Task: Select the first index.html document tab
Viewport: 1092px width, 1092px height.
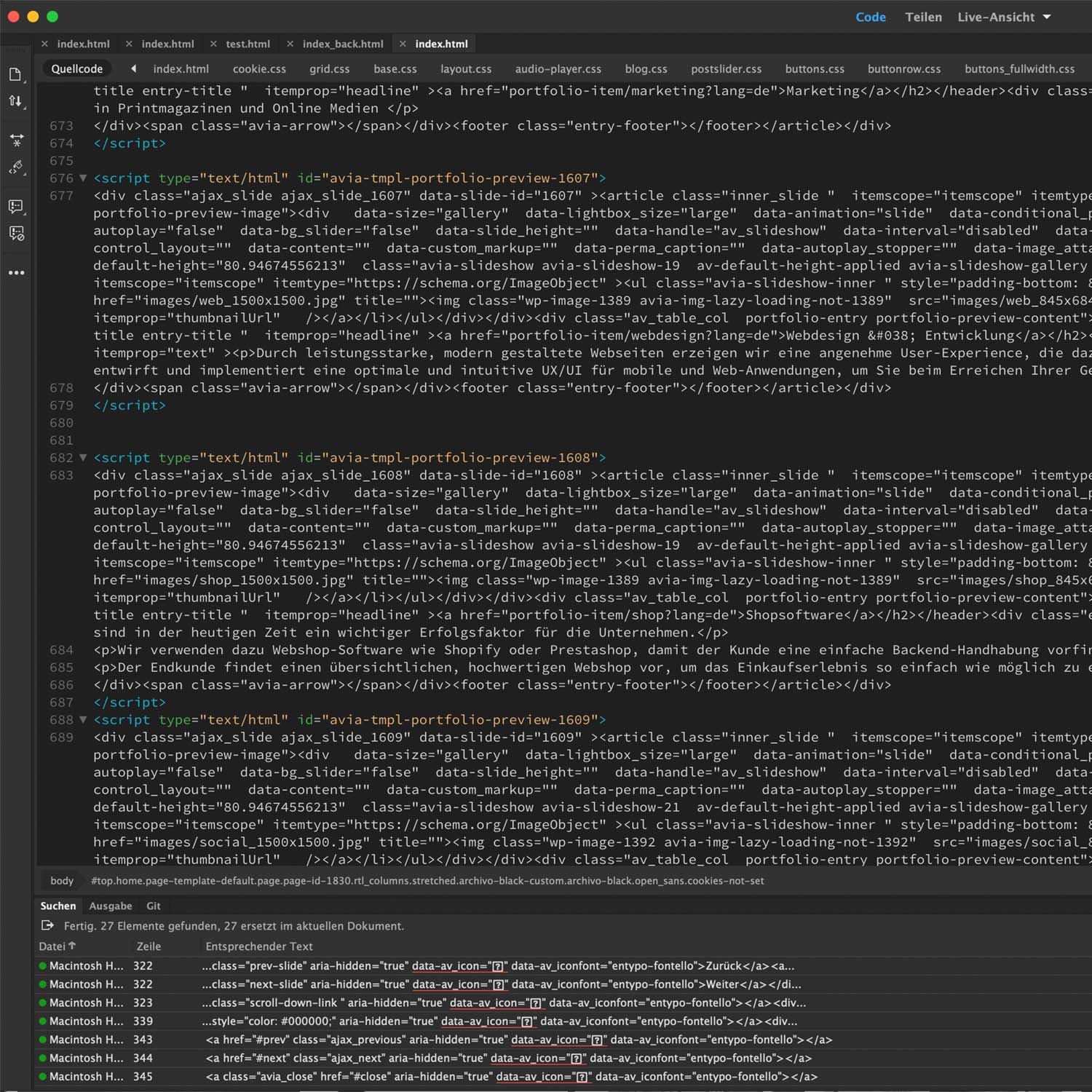Action: coord(83,44)
